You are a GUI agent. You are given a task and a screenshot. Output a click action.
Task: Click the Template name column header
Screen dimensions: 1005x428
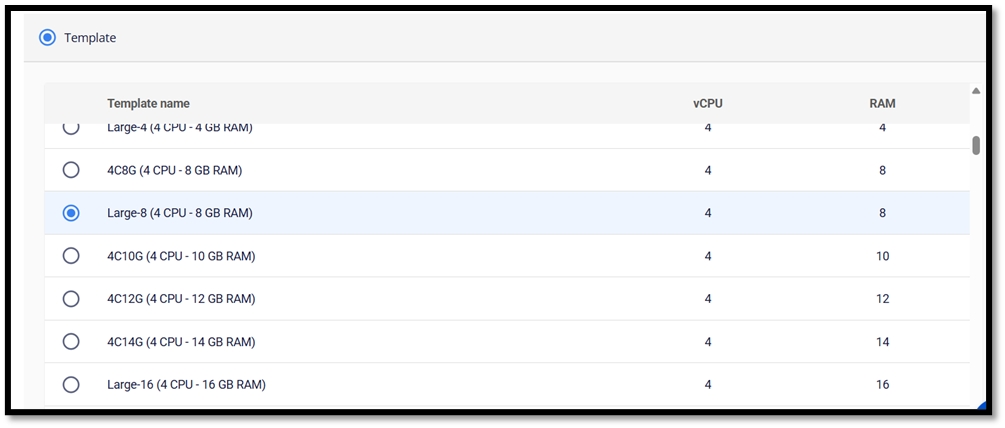tap(148, 104)
